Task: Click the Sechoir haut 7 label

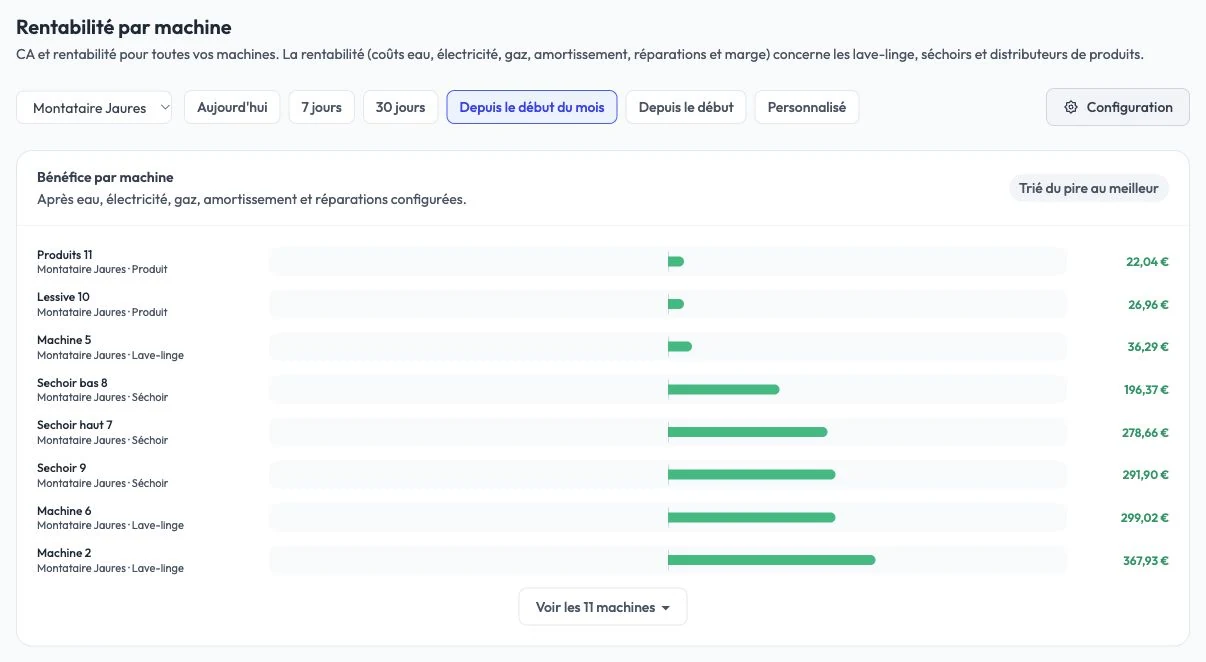Action: [75, 425]
